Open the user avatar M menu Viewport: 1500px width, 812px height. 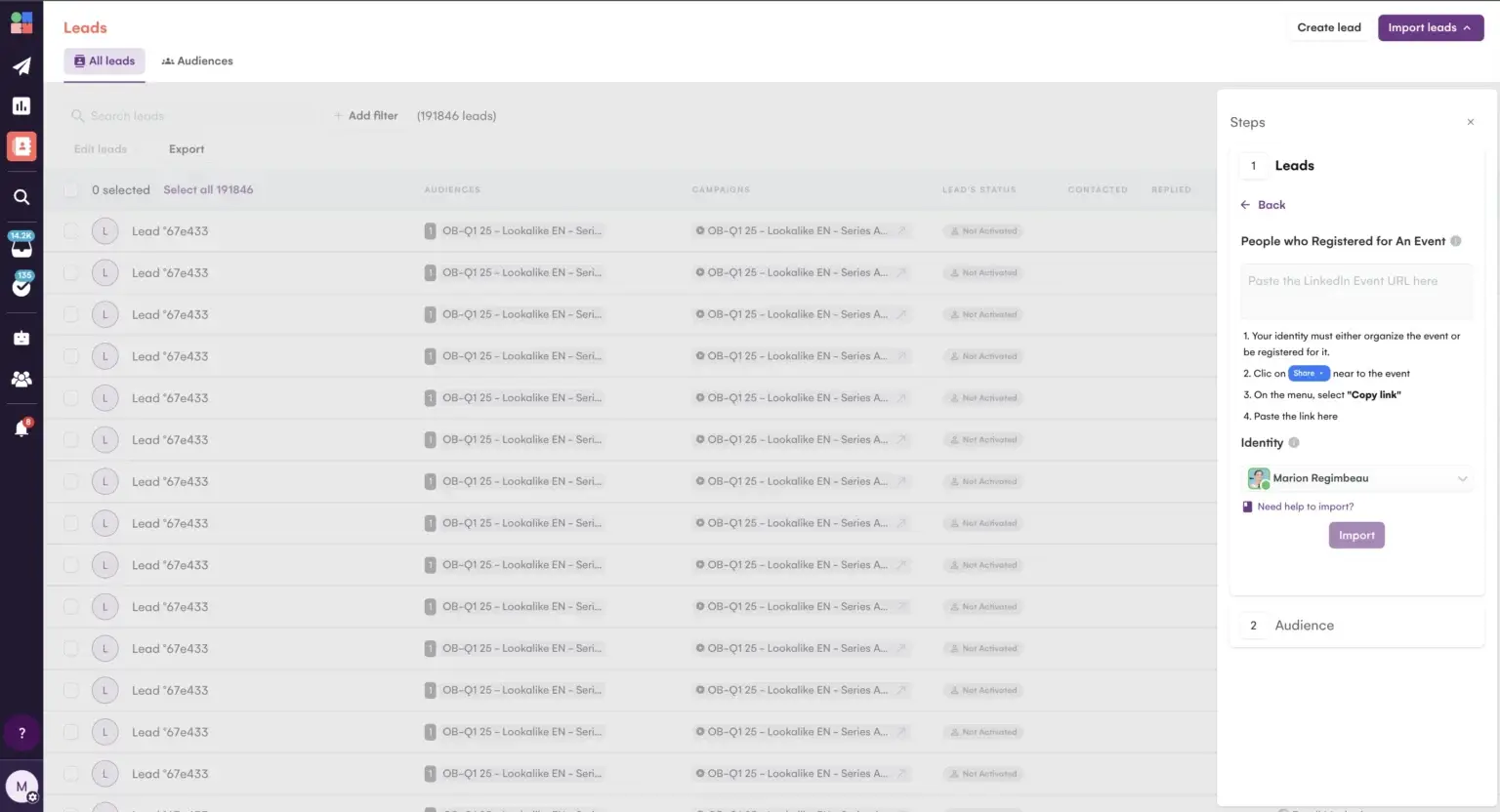21,787
